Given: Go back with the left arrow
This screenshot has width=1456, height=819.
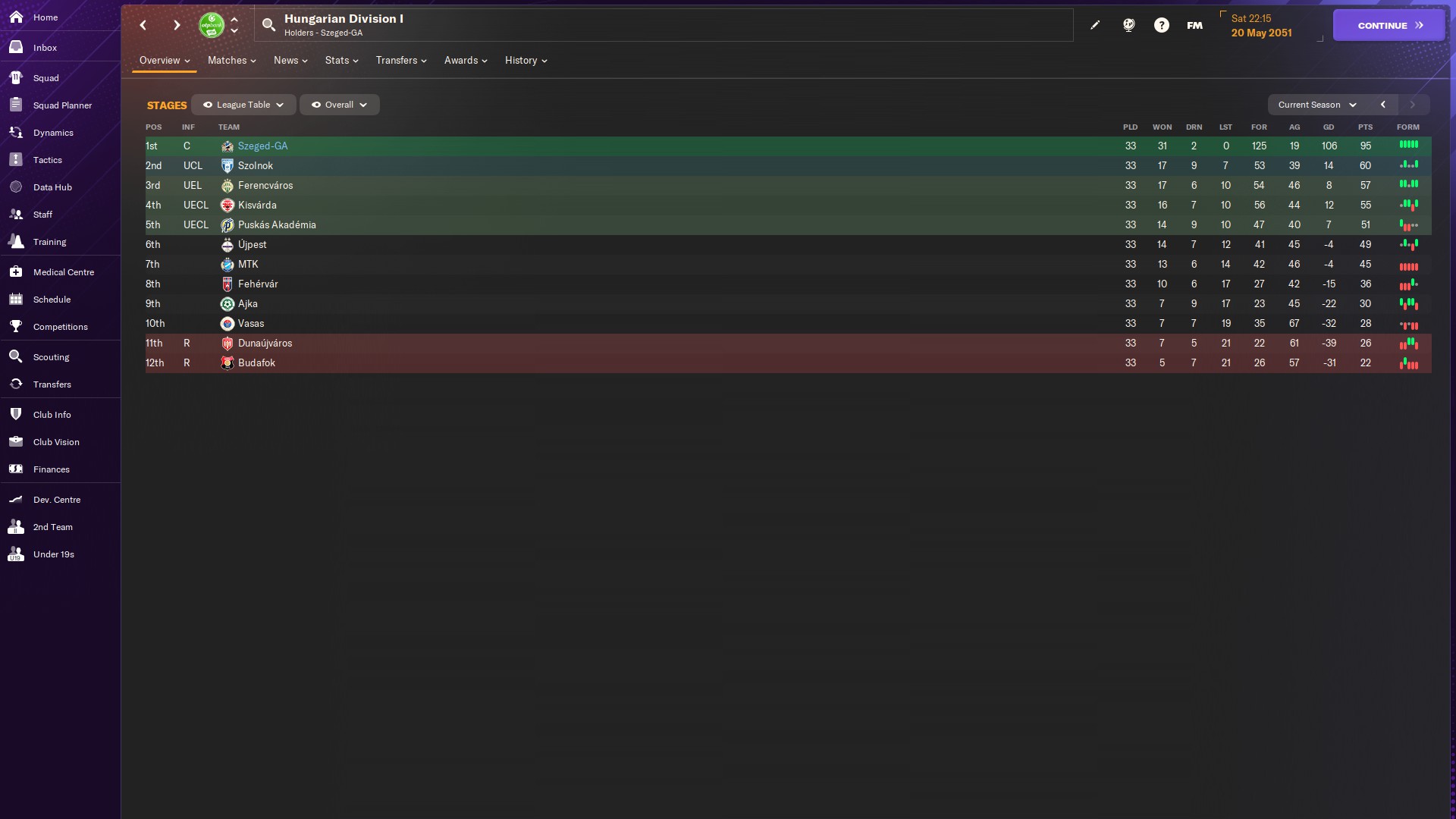Looking at the screenshot, I should click(x=143, y=25).
